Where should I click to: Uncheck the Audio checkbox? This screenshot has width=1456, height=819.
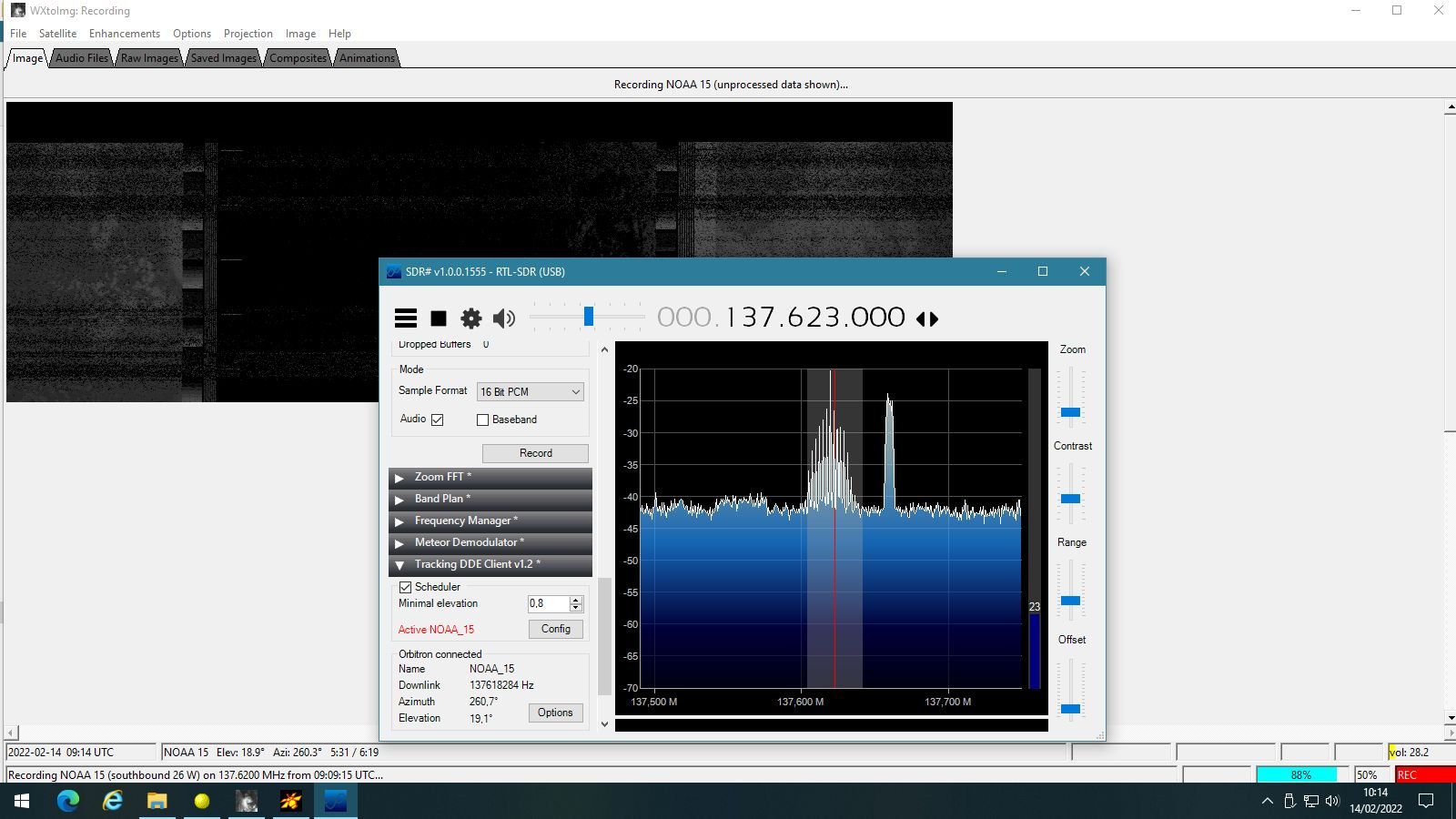pos(438,420)
